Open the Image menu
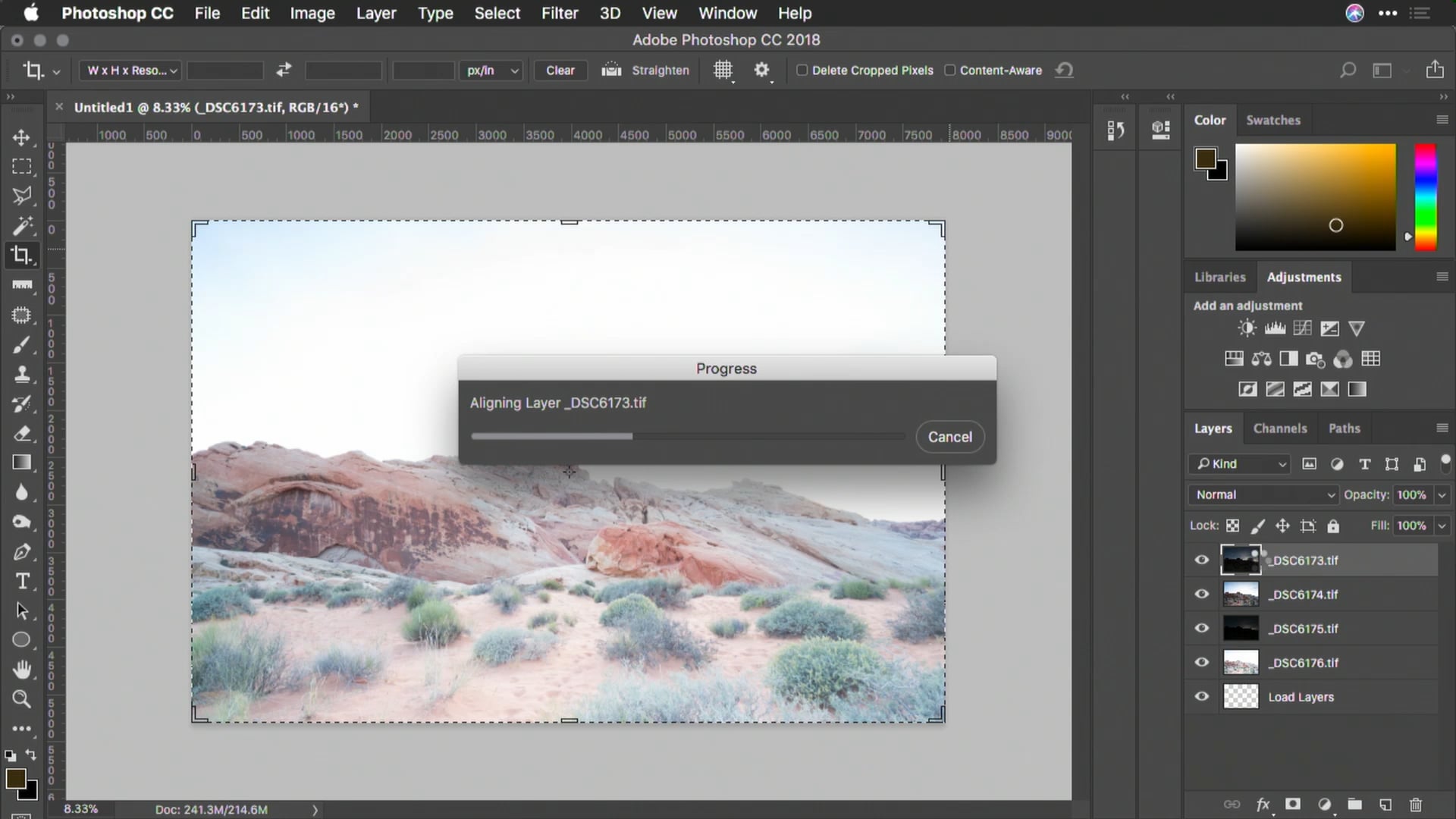 click(x=312, y=13)
